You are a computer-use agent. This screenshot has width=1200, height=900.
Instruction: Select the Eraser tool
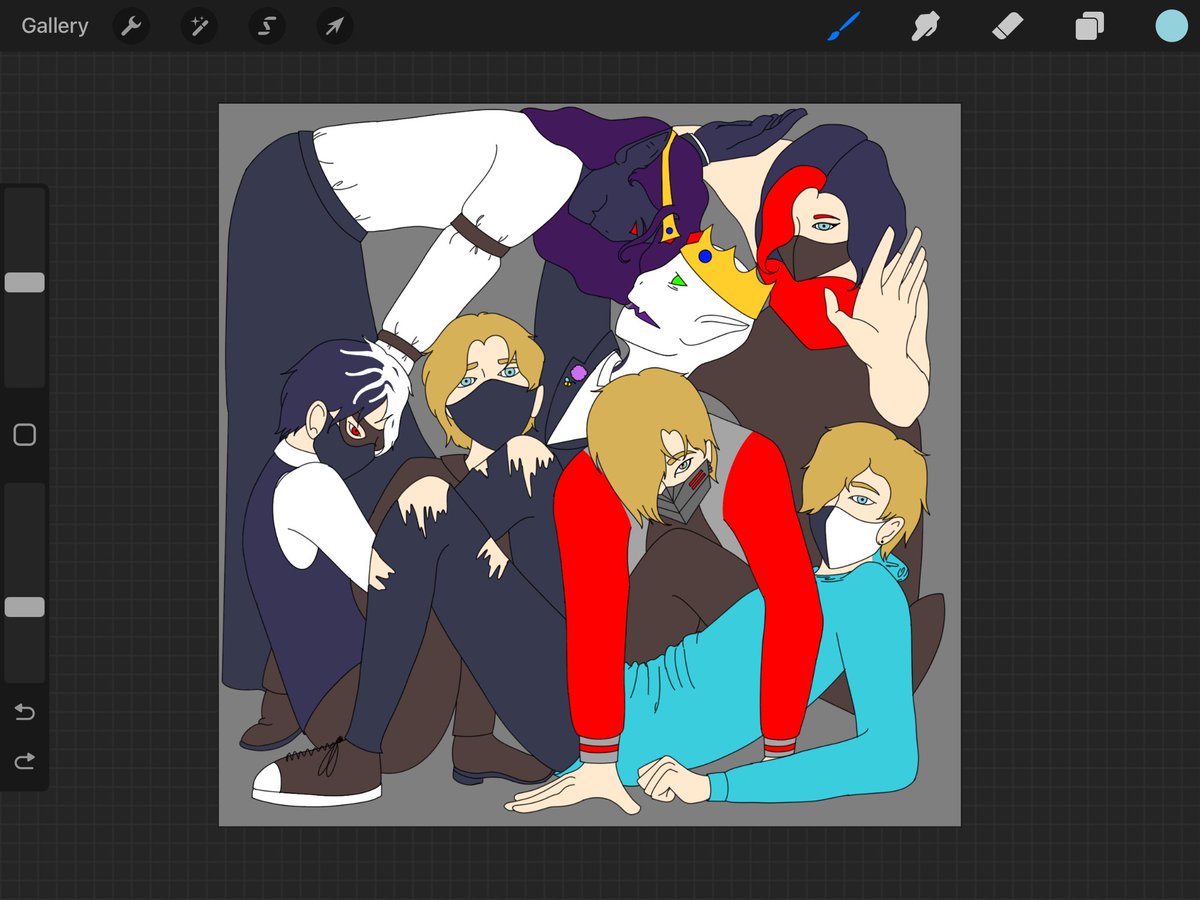coord(1007,26)
